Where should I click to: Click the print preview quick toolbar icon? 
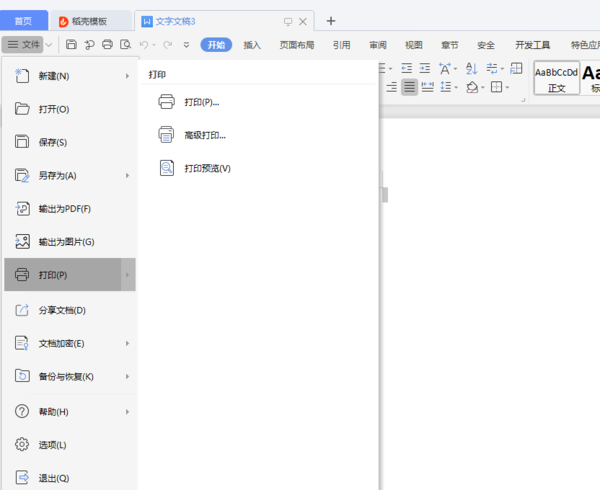pyautogui.click(x=126, y=45)
